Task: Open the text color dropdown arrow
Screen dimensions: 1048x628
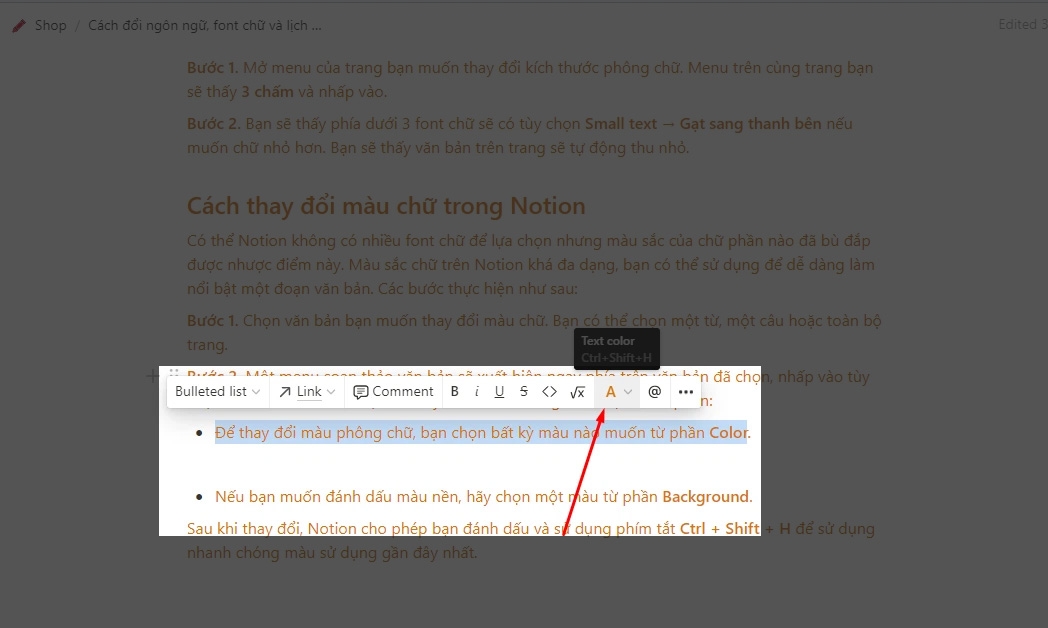Action: [628, 391]
